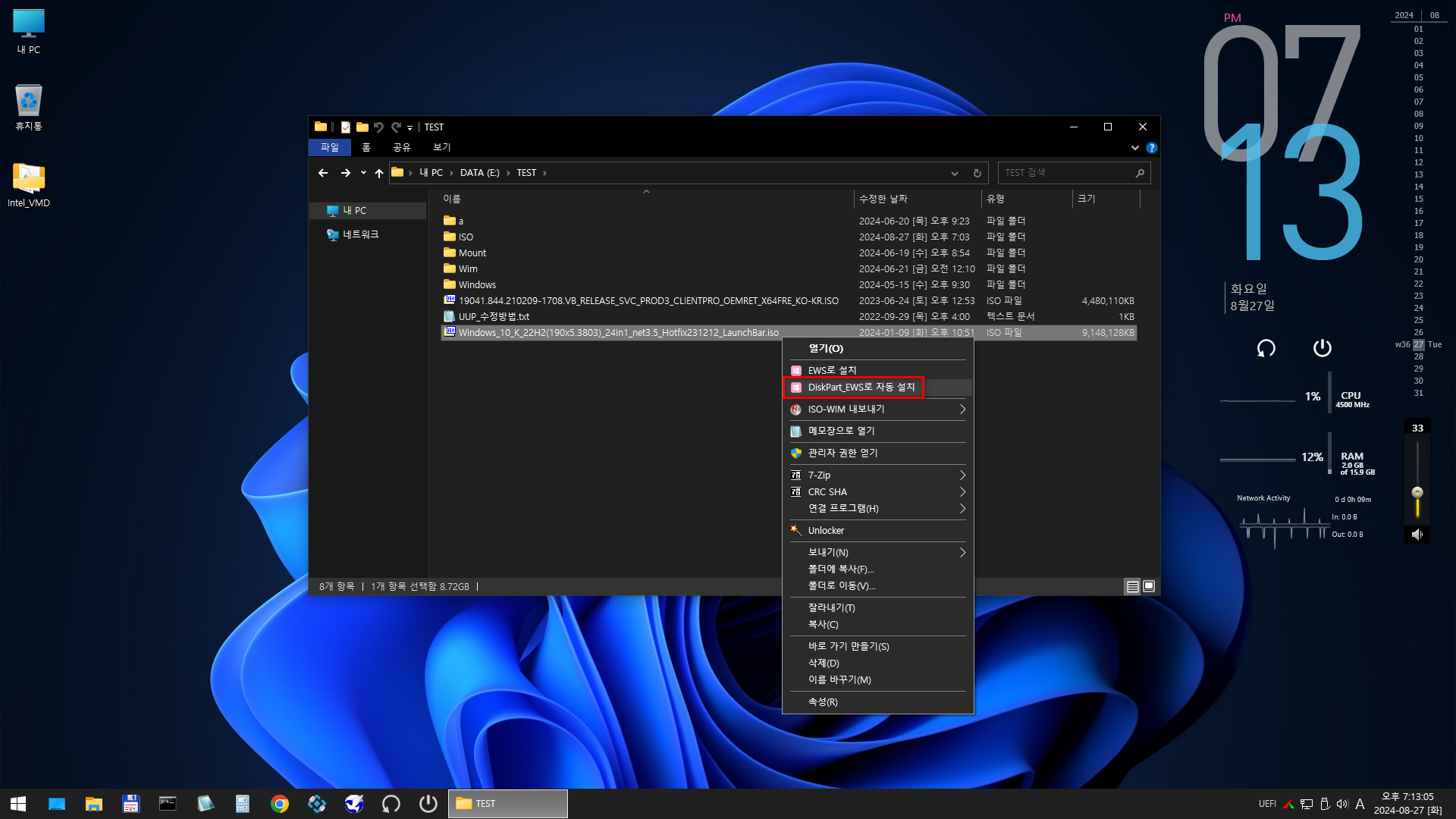
Task: Click the 이름 column header
Action: click(646, 199)
